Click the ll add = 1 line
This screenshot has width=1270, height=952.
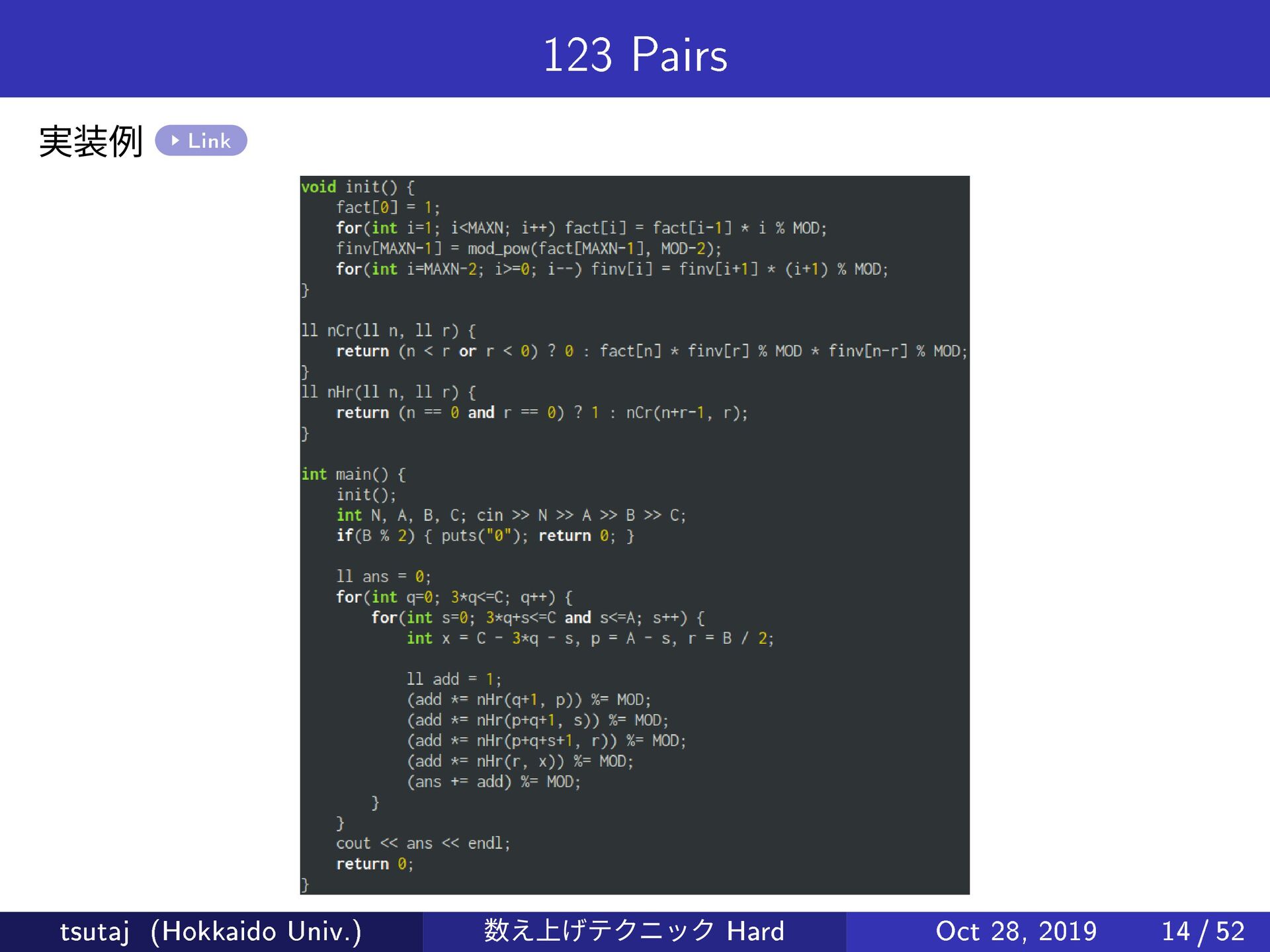point(454,679)
